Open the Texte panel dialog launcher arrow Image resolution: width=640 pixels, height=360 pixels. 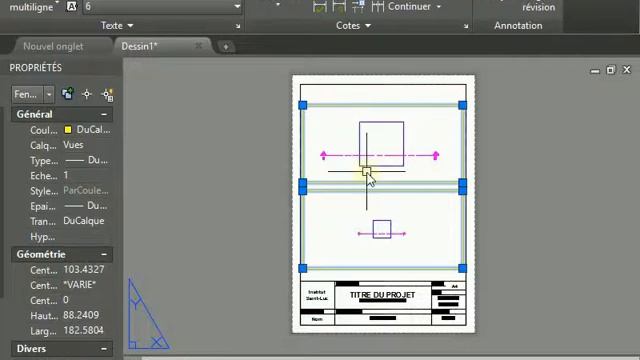pos(238,26)
